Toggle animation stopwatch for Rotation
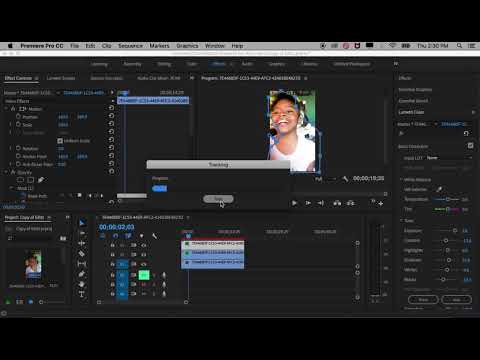The width and height of the screenshot is (480, 360). pyautogui.click(x=19, y=148)
